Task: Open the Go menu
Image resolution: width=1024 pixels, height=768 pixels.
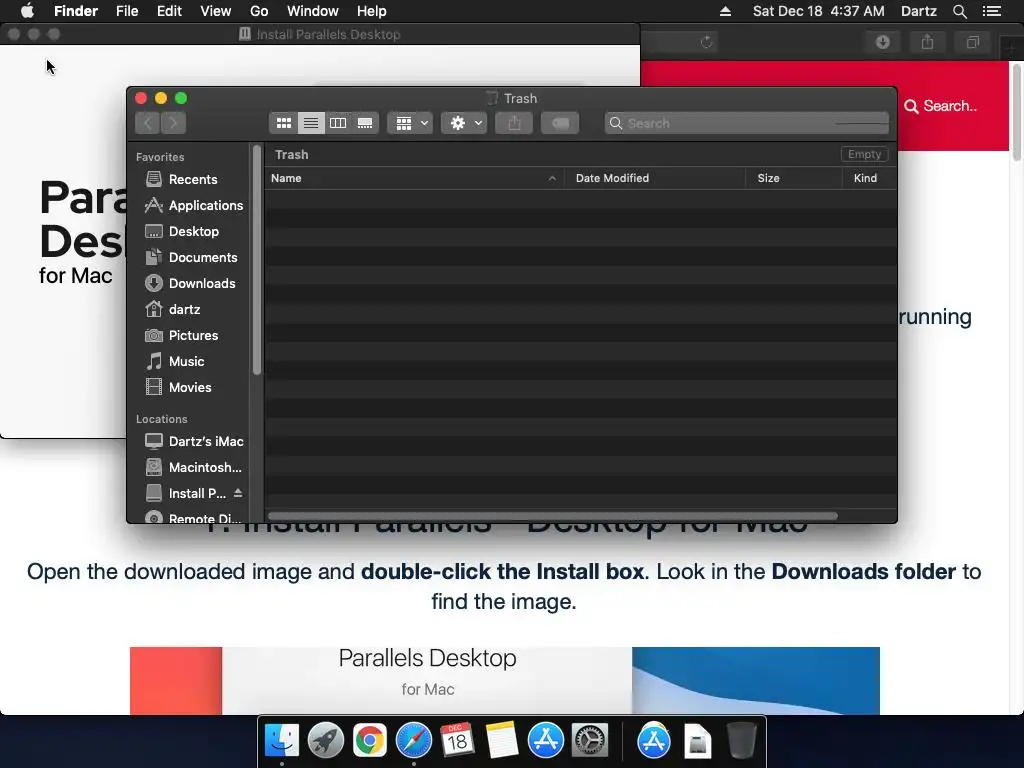Action: click(x=259, y=11)
